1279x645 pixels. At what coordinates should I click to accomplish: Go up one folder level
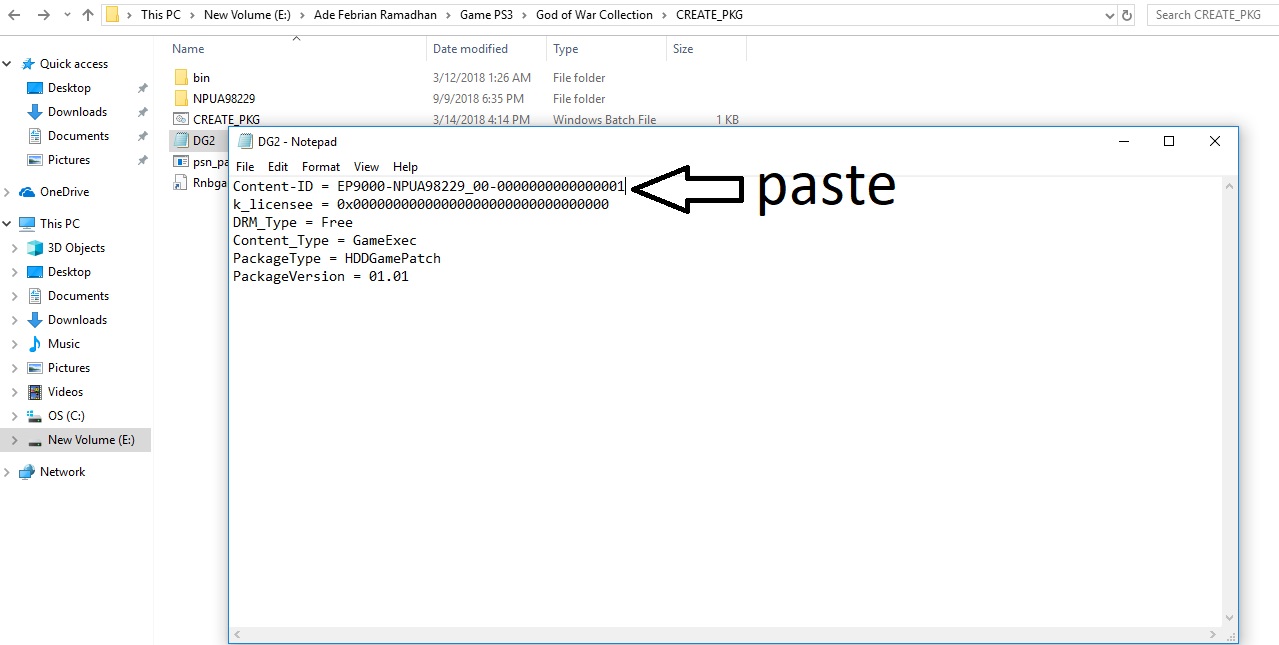88,15
